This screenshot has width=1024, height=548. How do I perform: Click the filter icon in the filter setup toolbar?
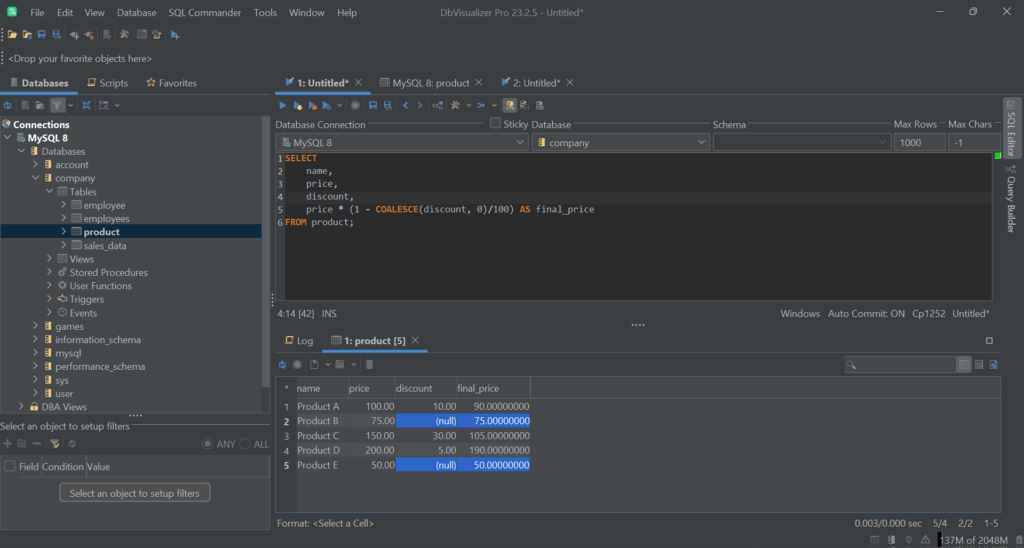tap(55, 444)
